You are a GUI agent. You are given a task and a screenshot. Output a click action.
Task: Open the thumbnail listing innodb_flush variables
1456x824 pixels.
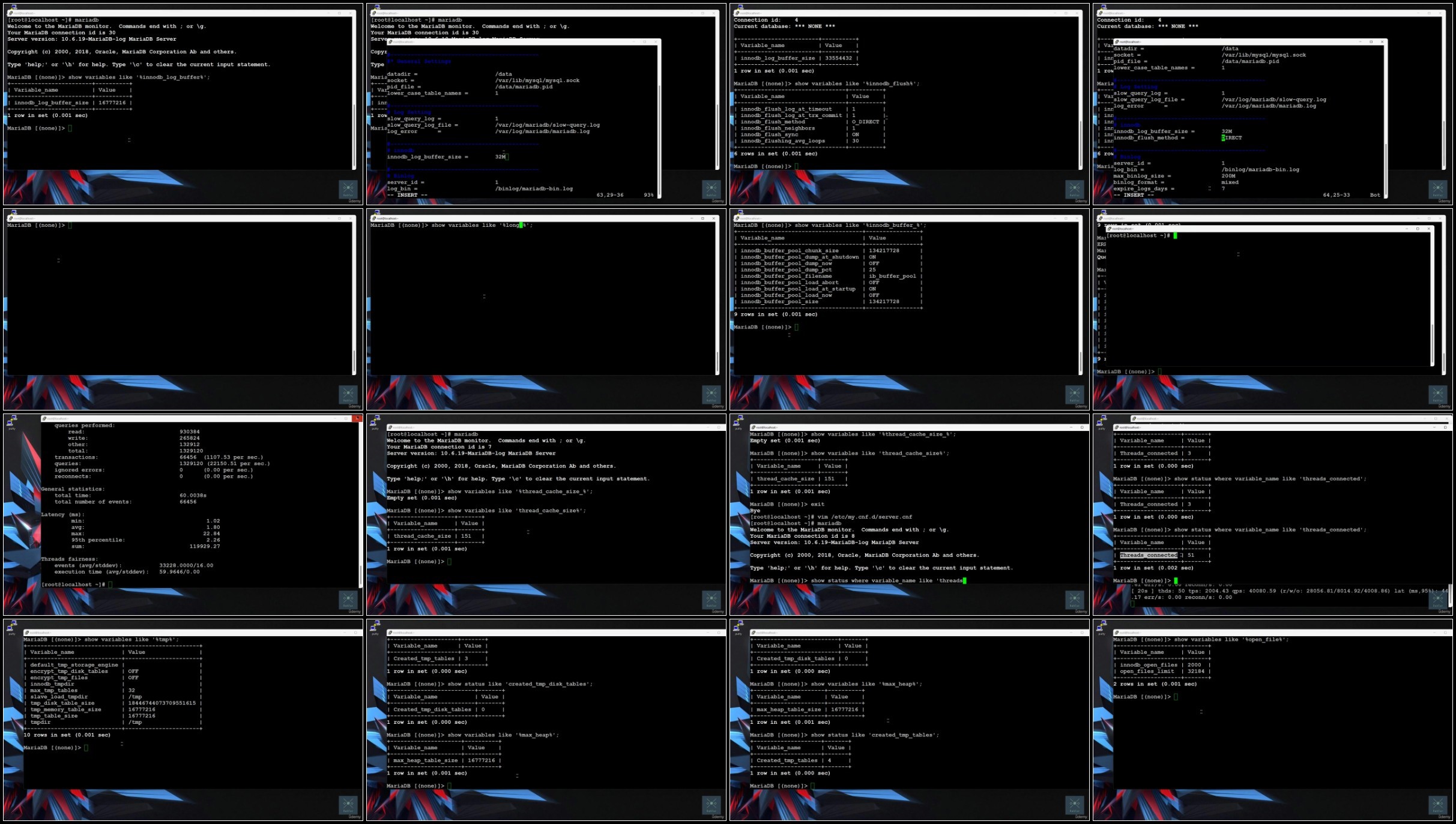tap(909, 104)
